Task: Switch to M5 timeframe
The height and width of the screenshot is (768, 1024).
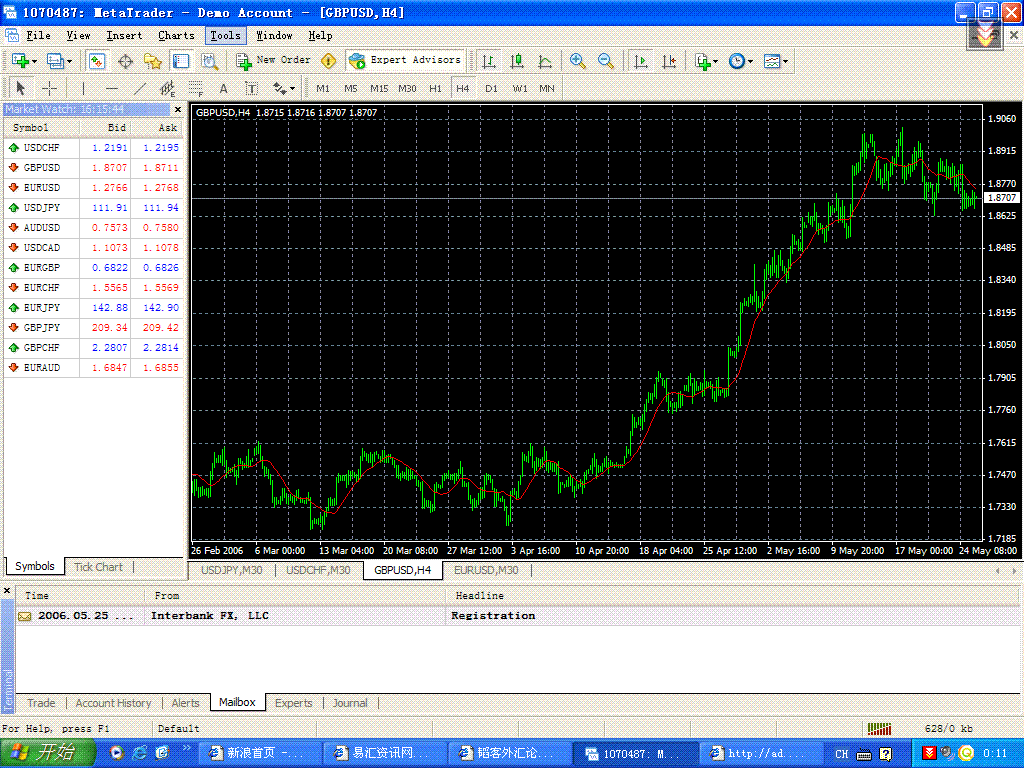Action: [351, 88]
